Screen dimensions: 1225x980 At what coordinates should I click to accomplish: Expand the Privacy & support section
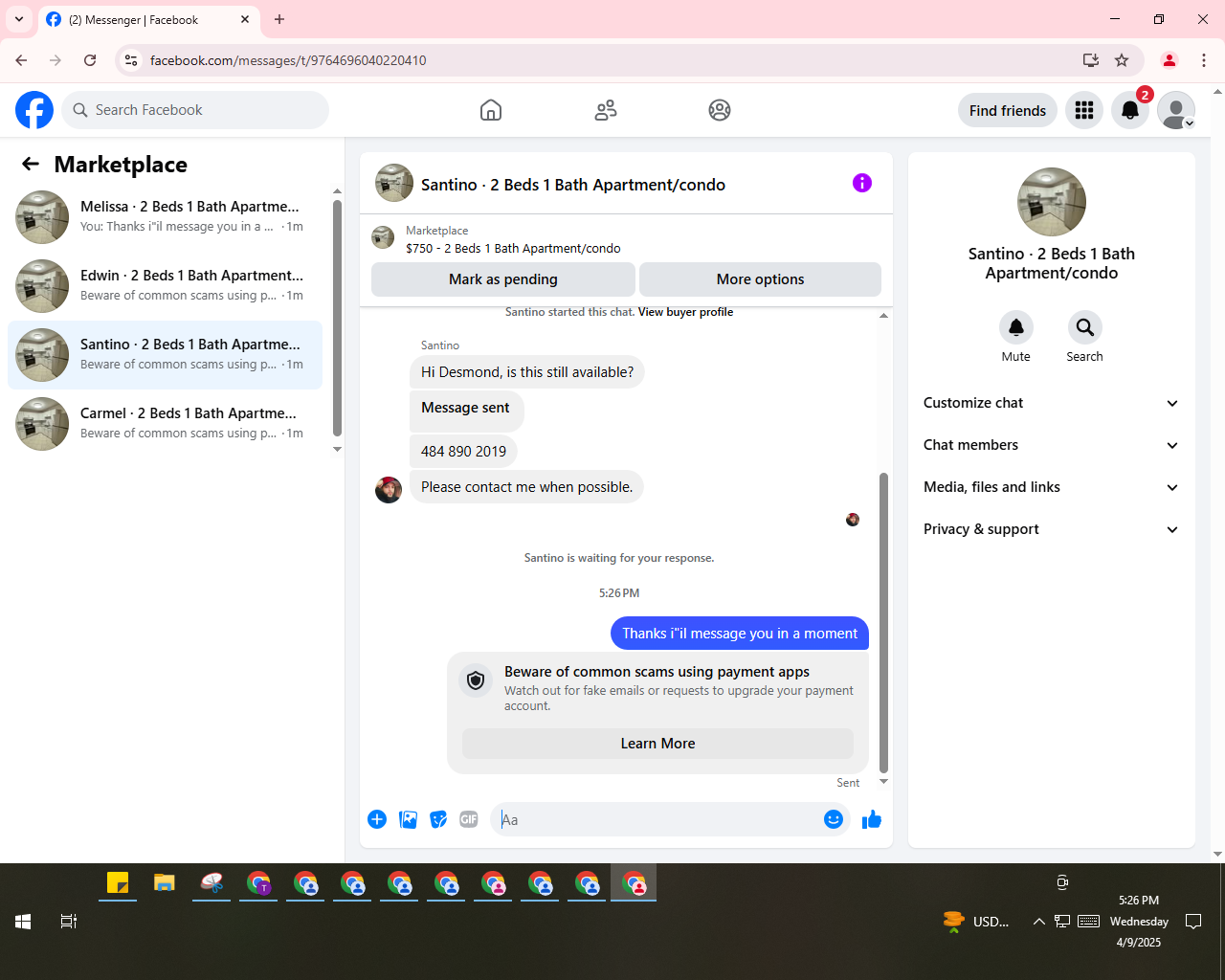pos(1051,529)
